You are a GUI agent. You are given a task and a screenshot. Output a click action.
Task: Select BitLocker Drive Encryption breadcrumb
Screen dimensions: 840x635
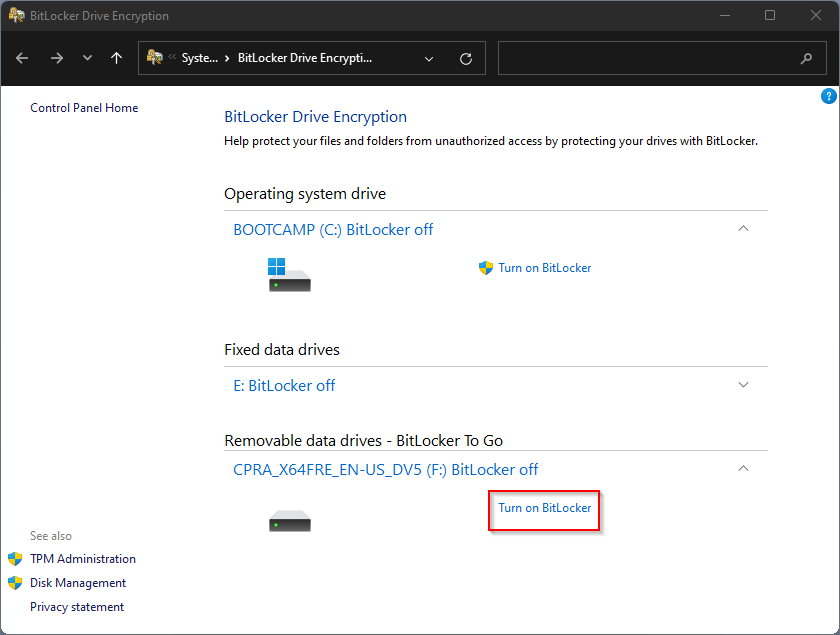[304, 58]
